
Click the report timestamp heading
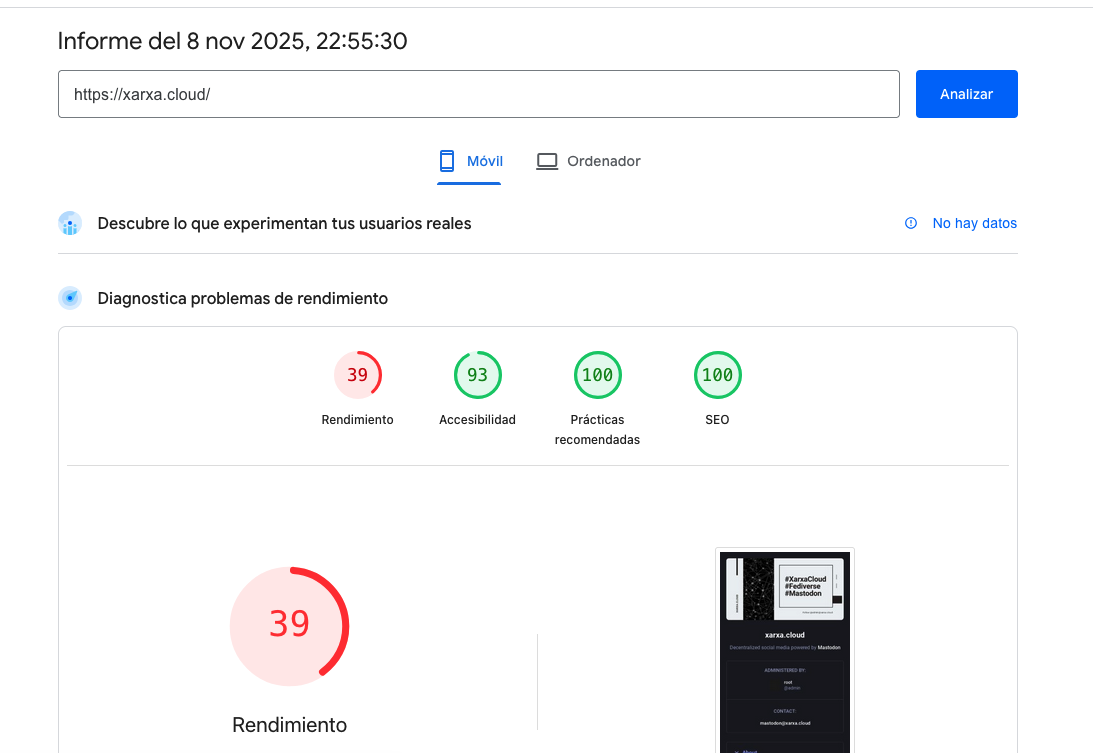click(x=232, y=41)
